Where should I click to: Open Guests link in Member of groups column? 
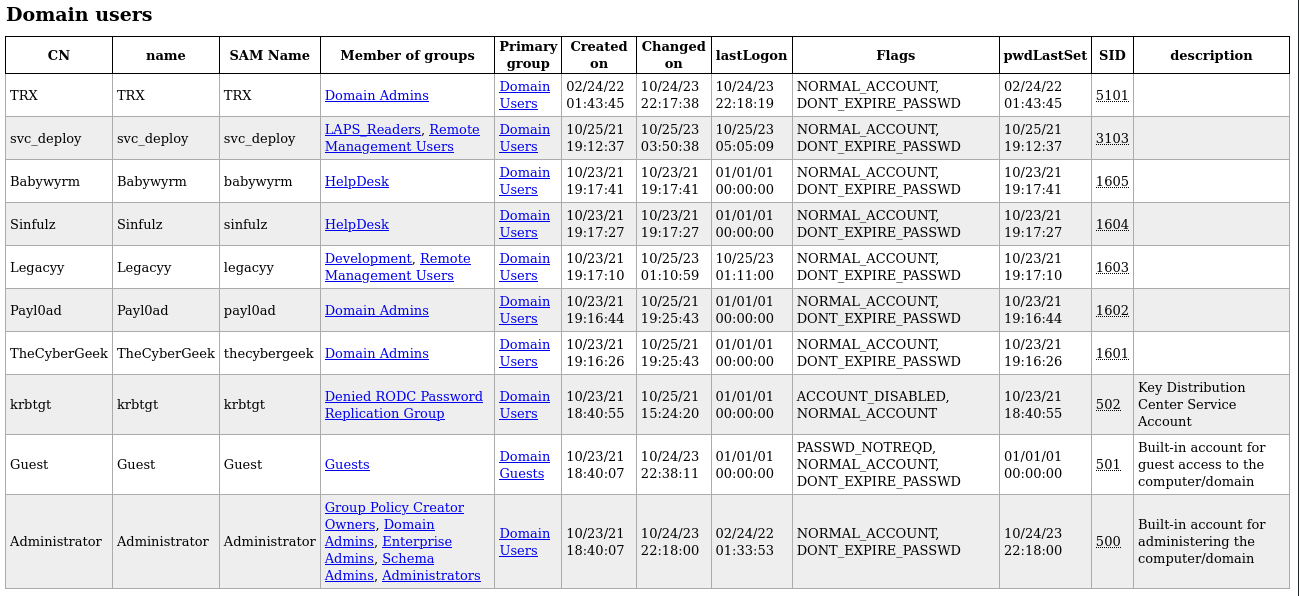pos(347,465)
